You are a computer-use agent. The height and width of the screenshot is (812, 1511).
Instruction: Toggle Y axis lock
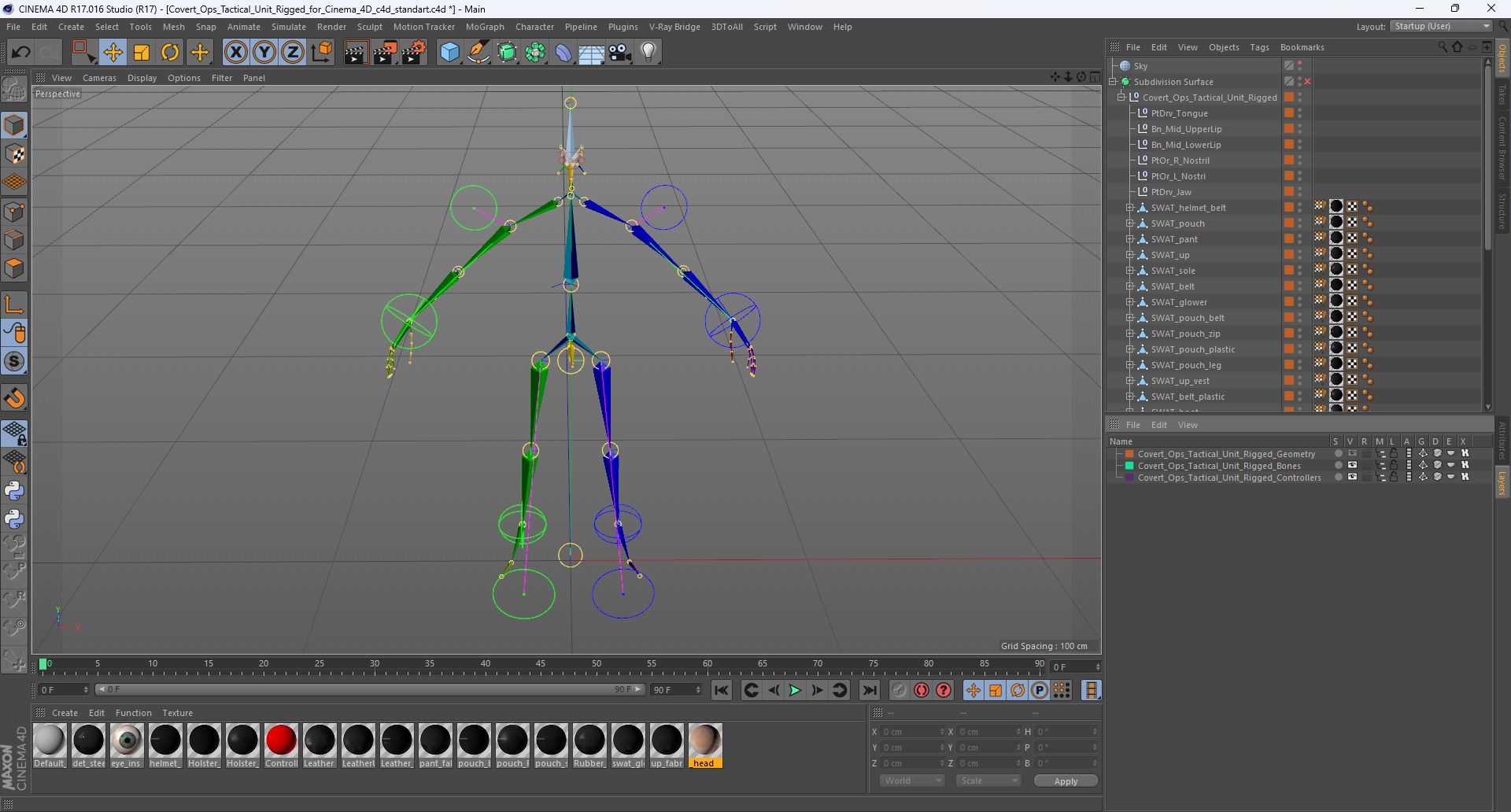tap(264, 53)
